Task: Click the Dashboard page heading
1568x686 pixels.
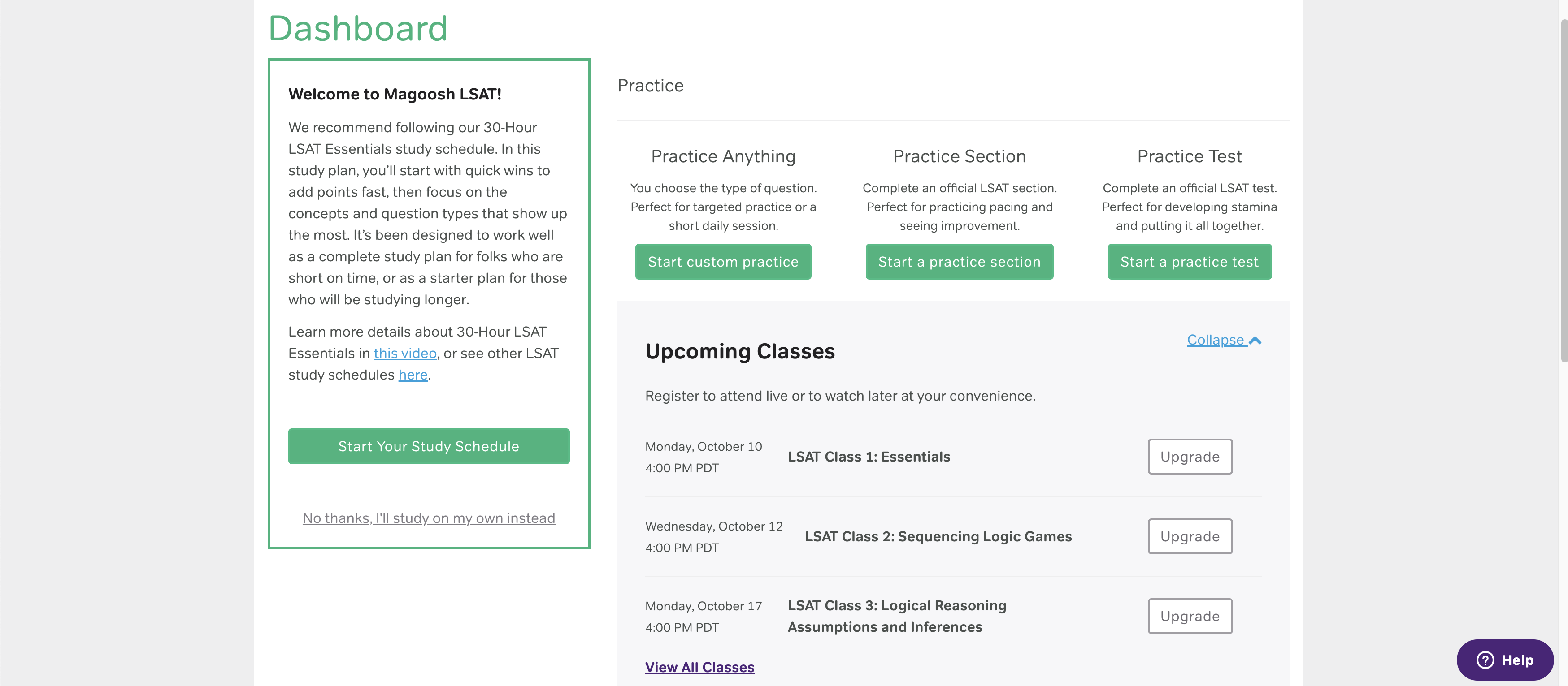Action: pos(358,29)
